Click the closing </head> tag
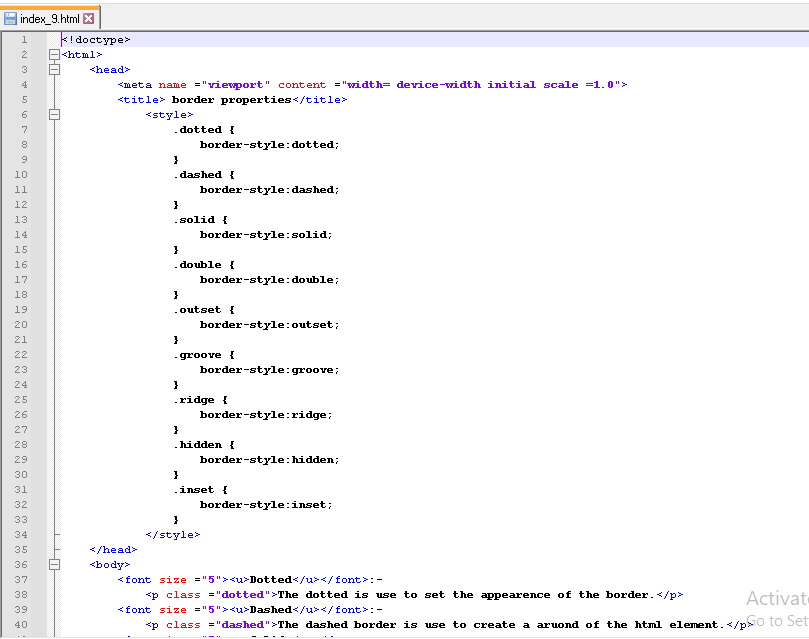 coord(113,550)
